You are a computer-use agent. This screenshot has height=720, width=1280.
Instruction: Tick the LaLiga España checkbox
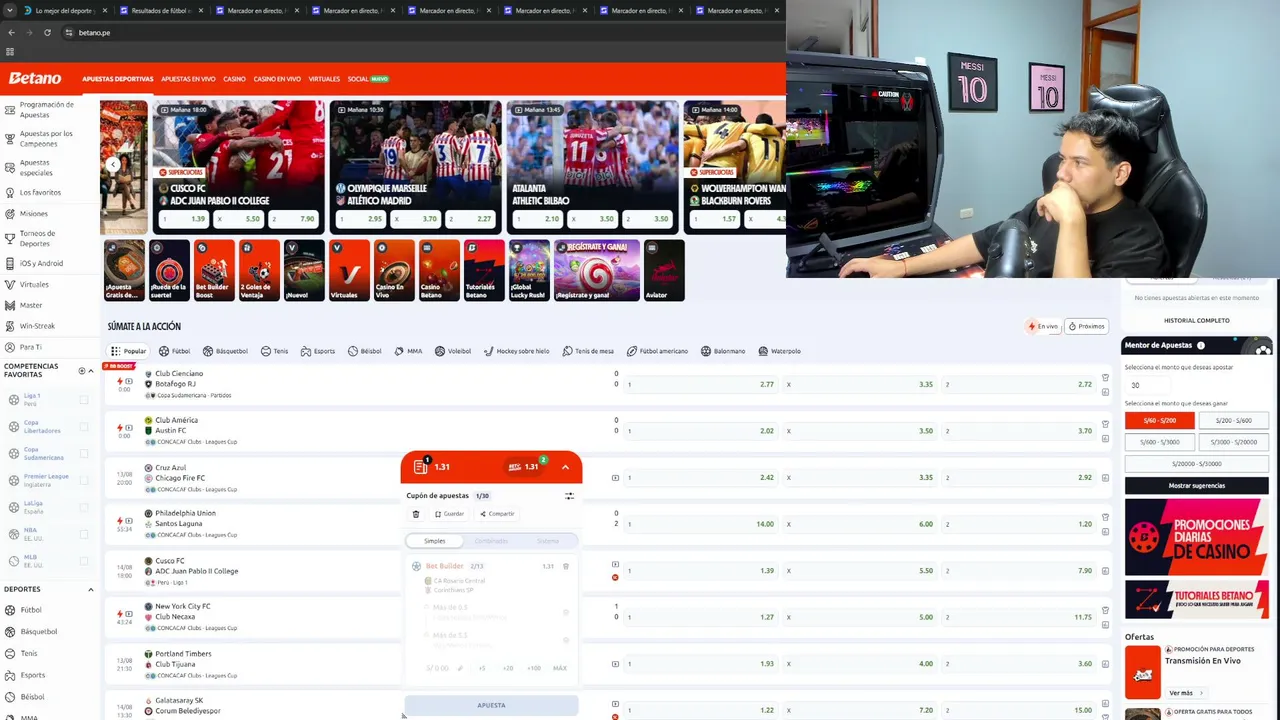coord(83,508)
